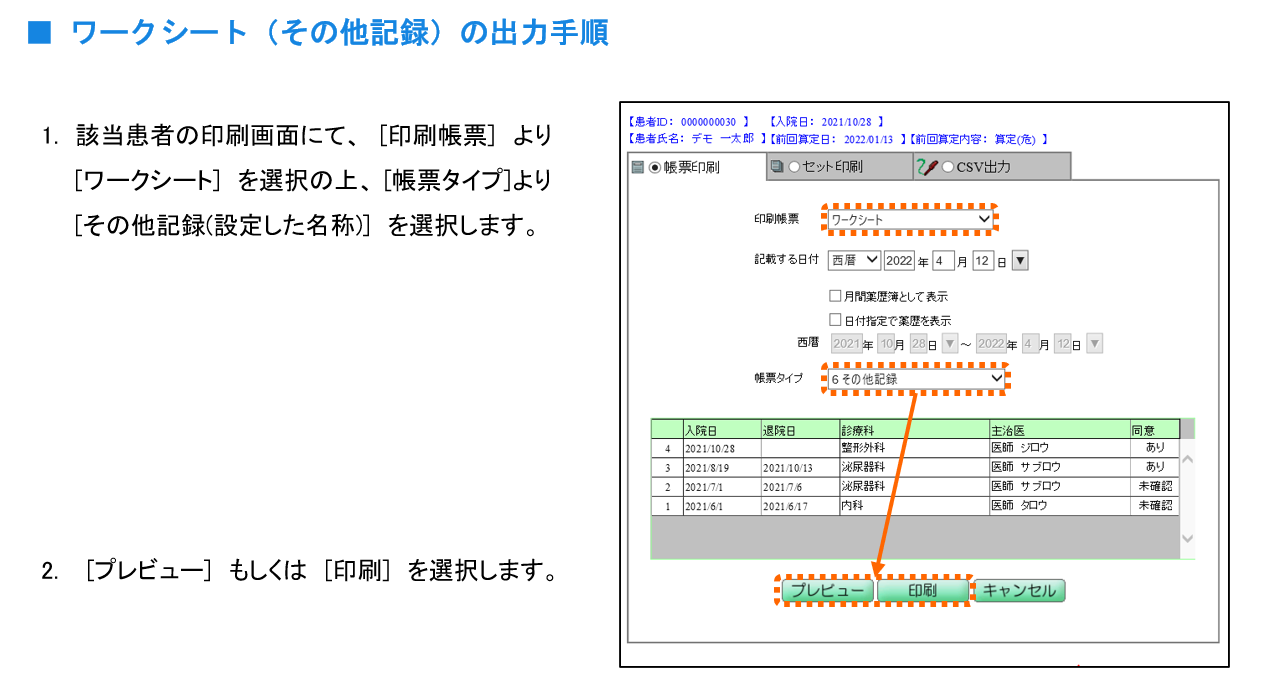Click the table scrollbar down arrow
Viewport: 1266px width, 685px height.
[1187, 538]
